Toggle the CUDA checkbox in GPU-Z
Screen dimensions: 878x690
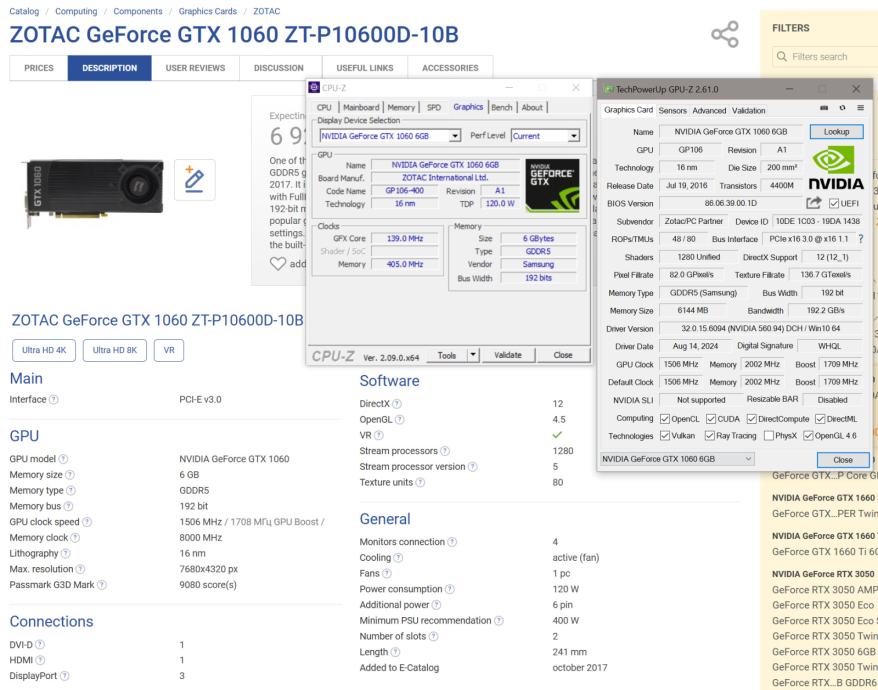tap(711, 418)
